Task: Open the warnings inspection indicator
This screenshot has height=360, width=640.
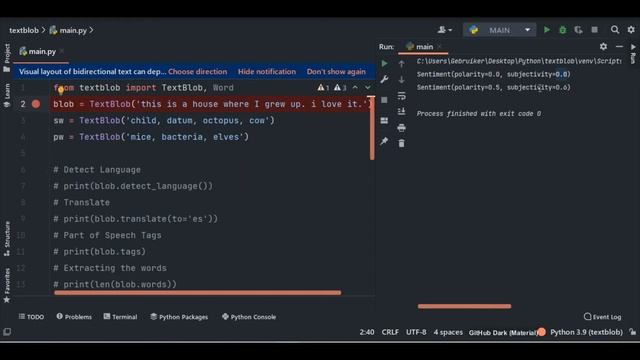Action: [x=331, y=87]
